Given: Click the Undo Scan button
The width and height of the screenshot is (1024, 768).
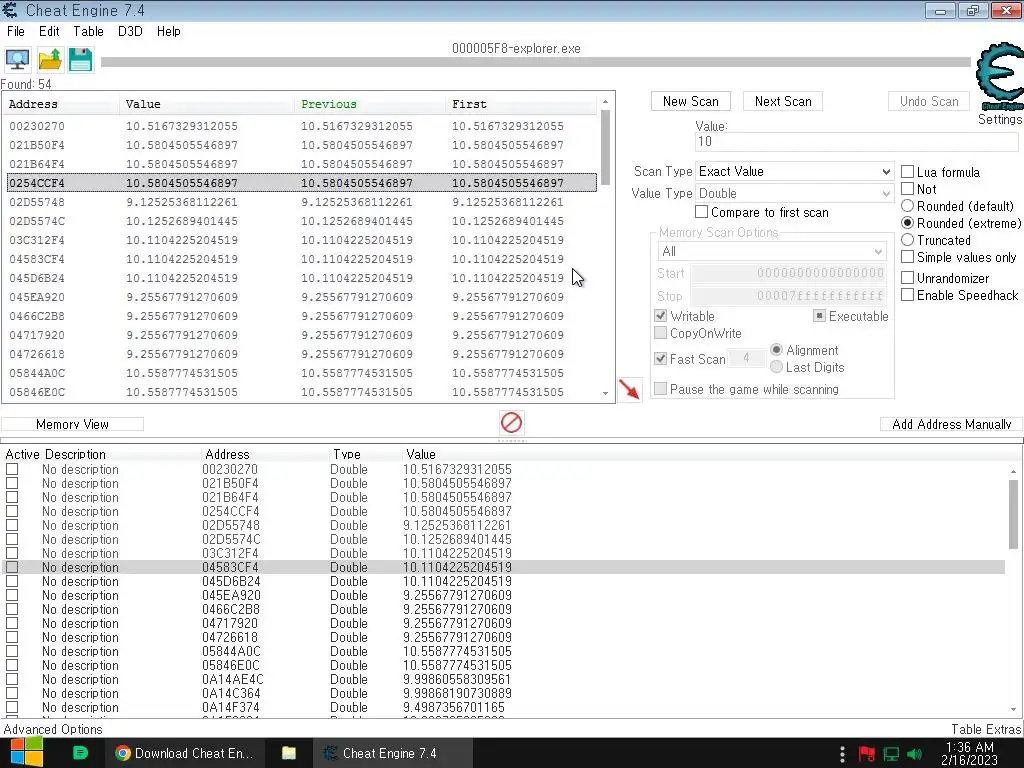Looking at the screenshot, I should tap(929, 101).
